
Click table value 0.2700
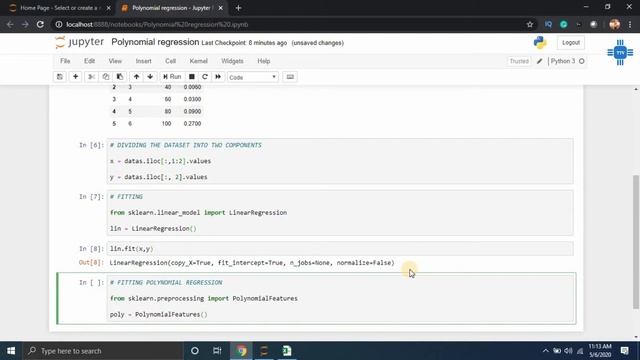click(x=192, y=124)
